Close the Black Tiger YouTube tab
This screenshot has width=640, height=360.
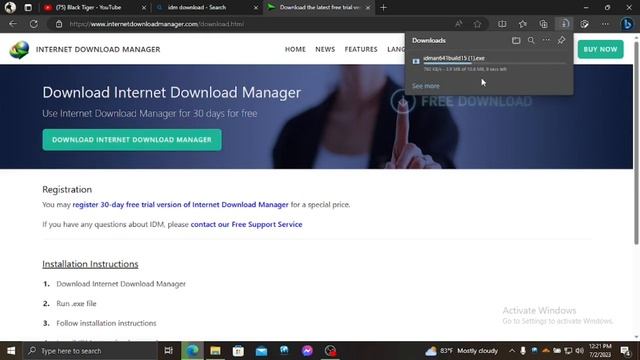144,7
